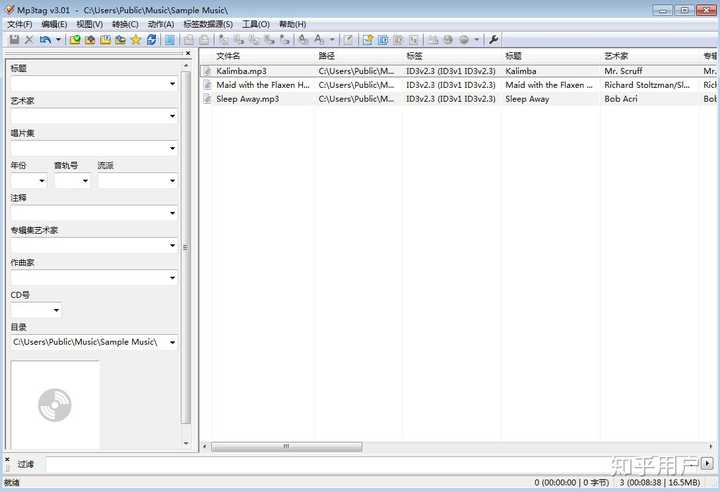
Task: Open the tag sources dropdown arrow
Action: [x=477, y=40]
